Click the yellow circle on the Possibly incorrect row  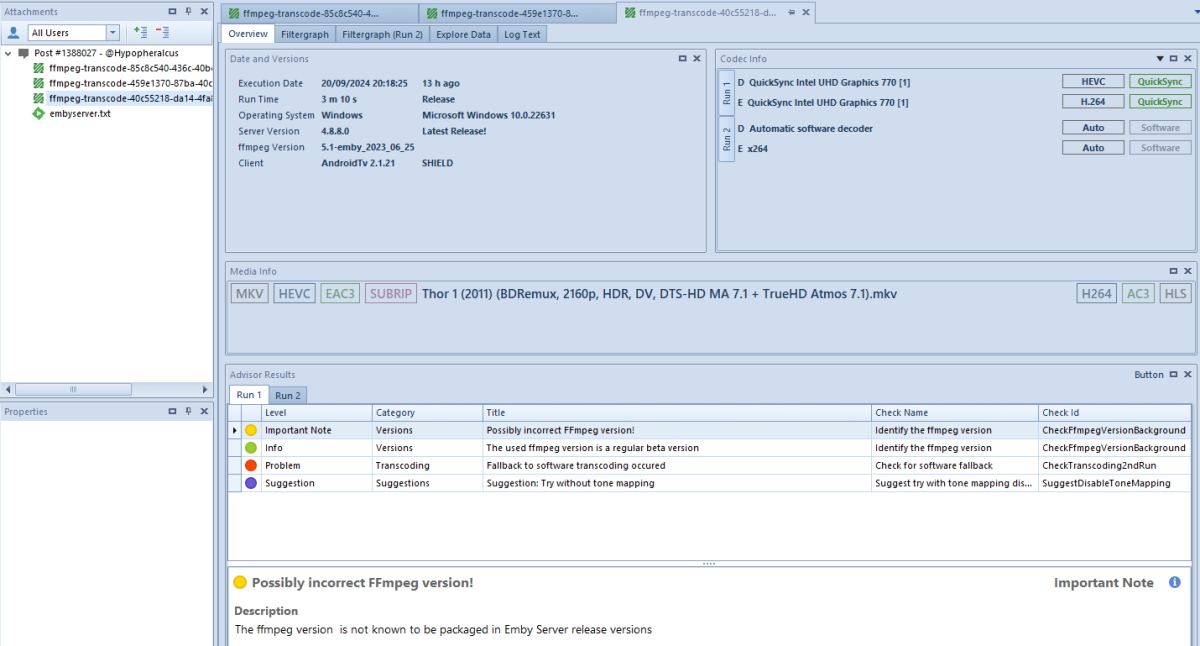251,430
